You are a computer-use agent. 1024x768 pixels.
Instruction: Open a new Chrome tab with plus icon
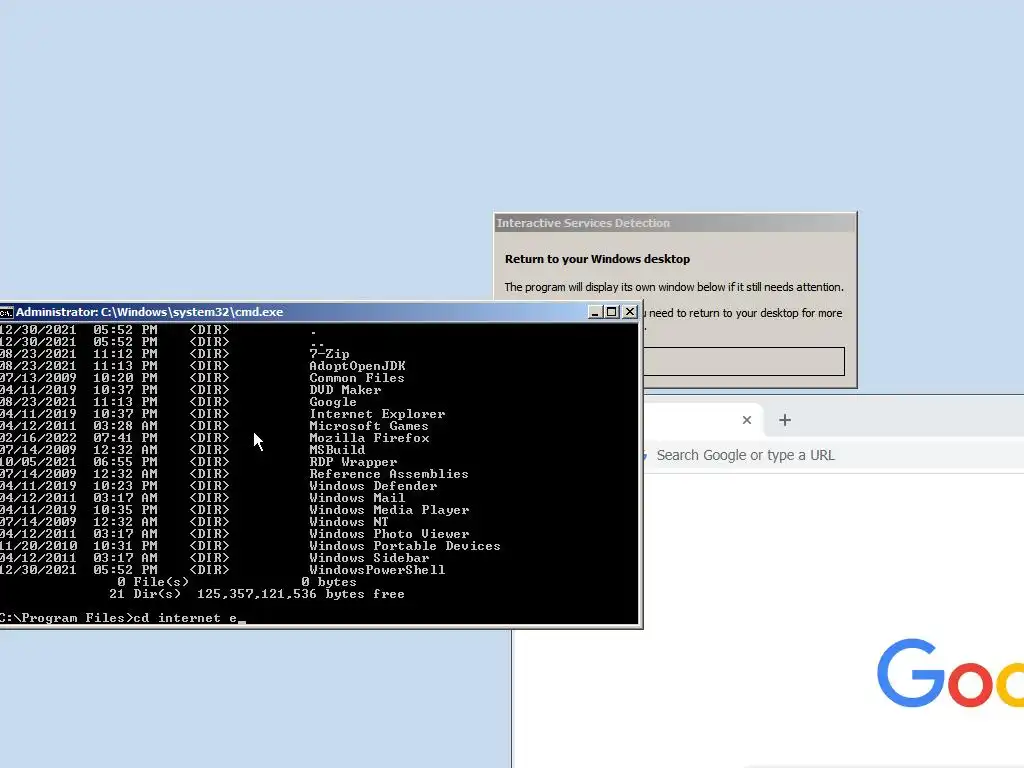click(785, 420)
